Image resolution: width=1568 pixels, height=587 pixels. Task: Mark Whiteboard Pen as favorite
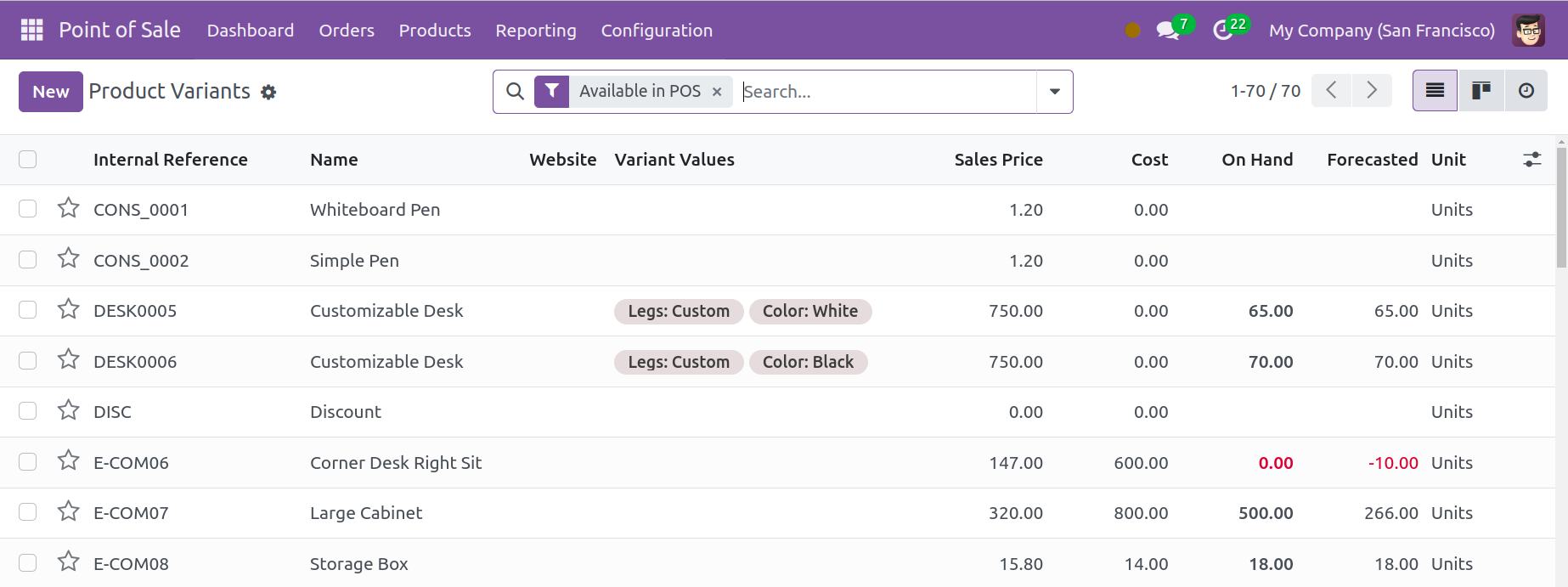coord(69,209)
